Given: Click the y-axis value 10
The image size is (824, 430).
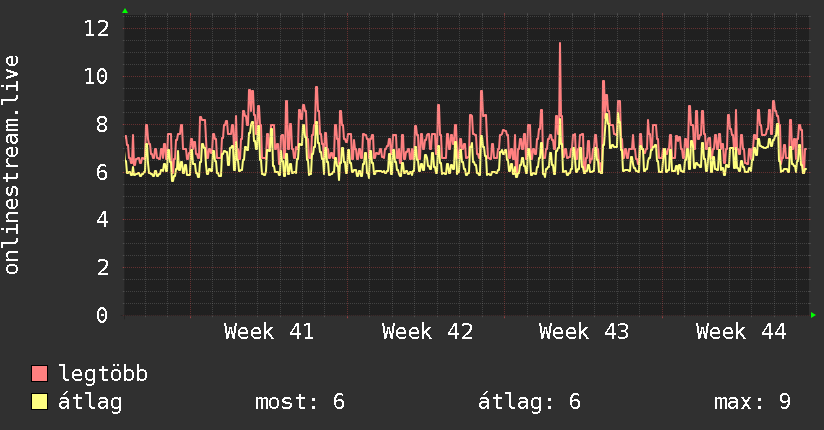Looking at the screenshot, I should click(97, 77).
